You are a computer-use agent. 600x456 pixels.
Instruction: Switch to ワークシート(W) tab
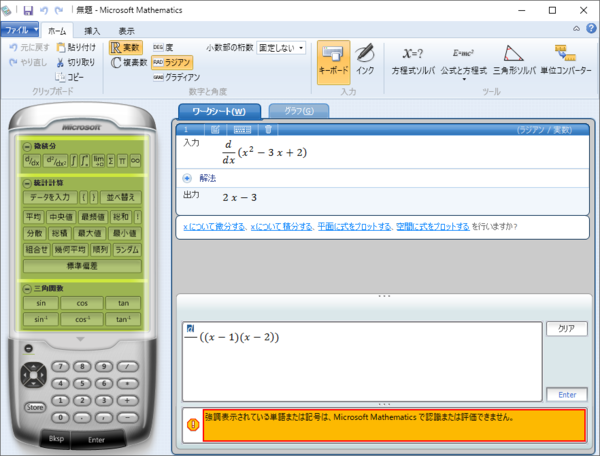click(219, 111)
